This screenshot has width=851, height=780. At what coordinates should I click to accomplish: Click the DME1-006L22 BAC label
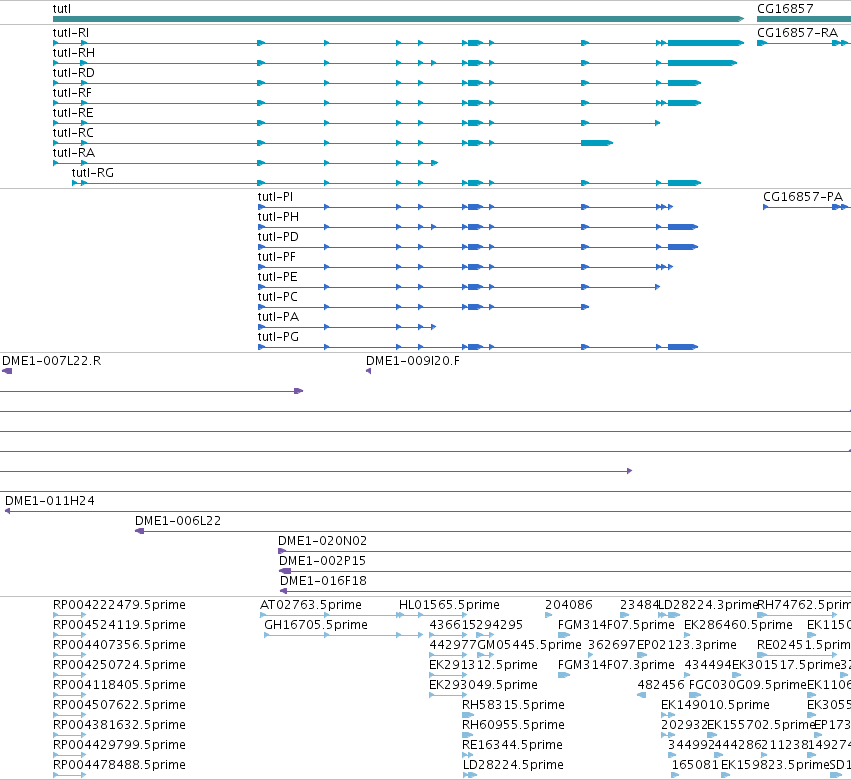(x=177, y=521)
